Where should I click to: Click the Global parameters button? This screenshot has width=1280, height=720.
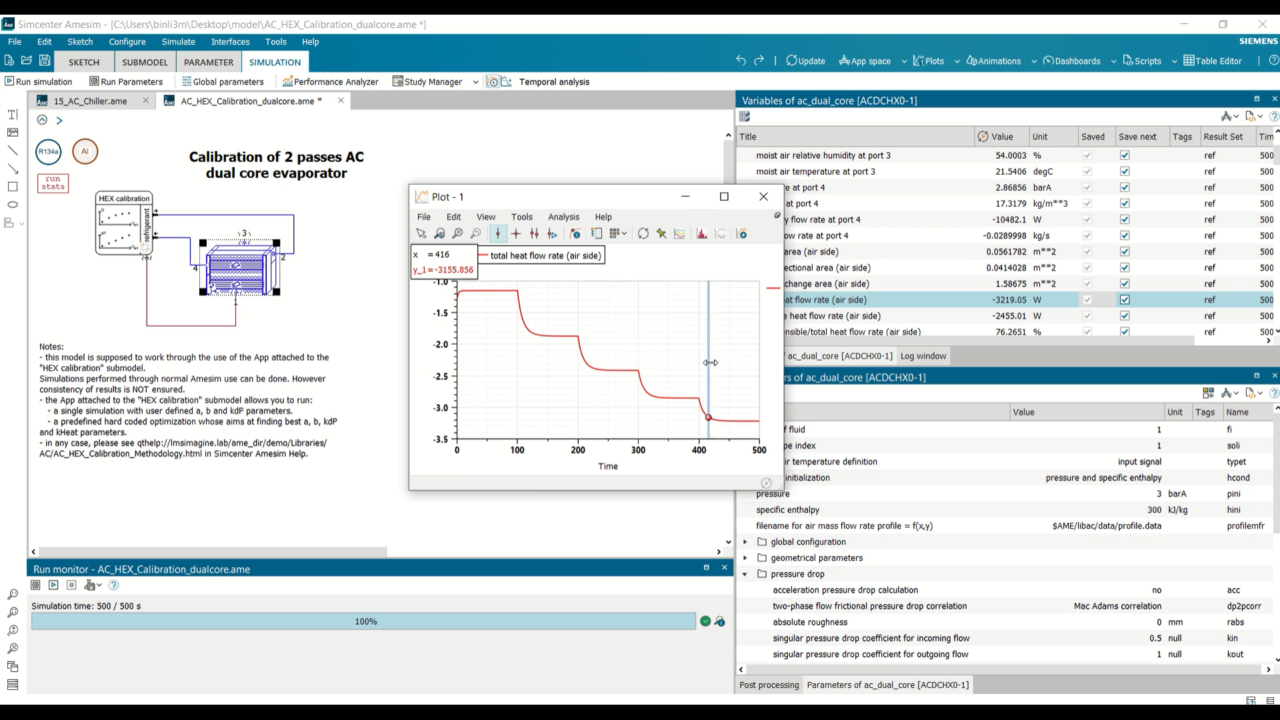click(x=222, y=82)
